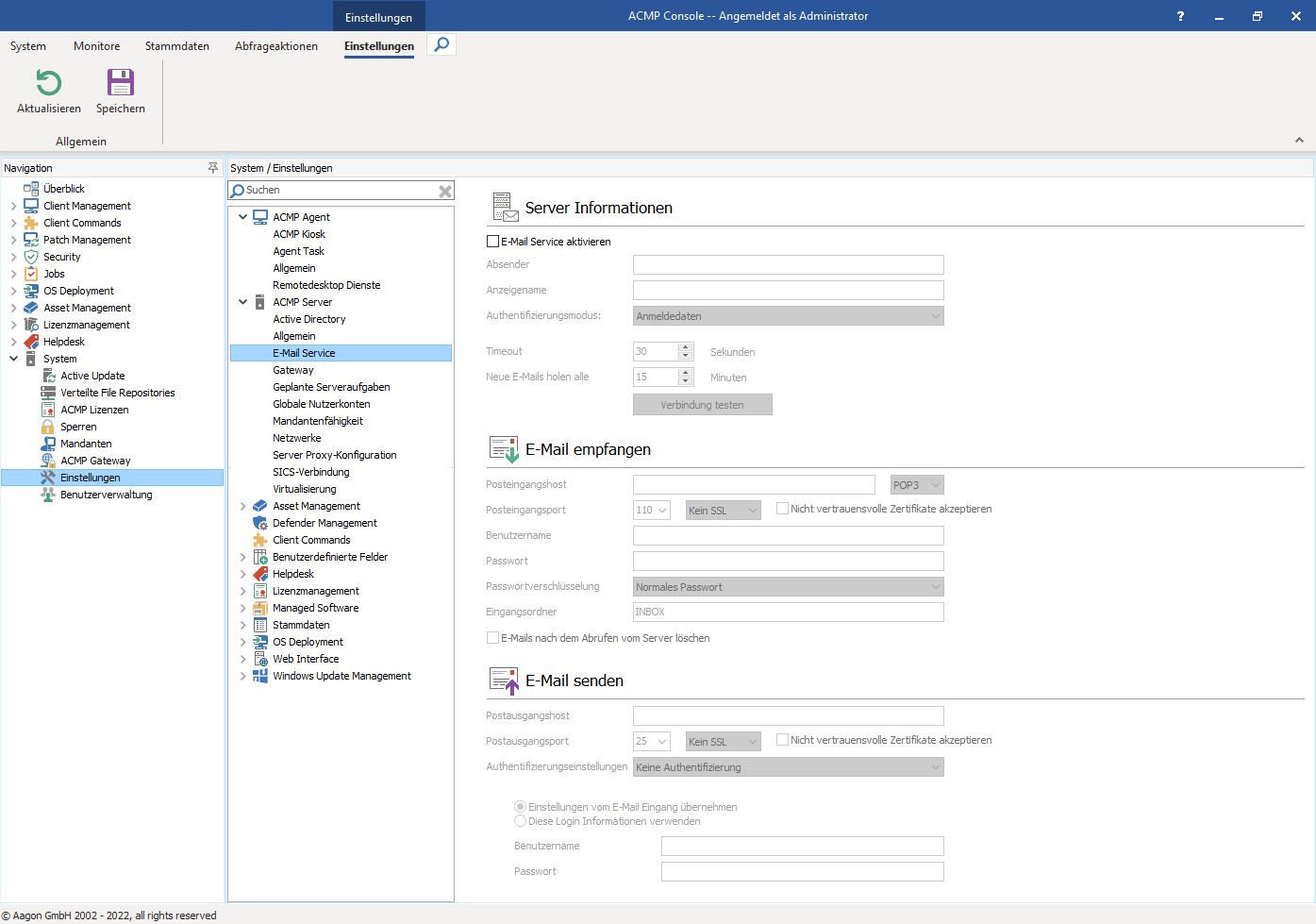Open the ribbon search magnifier icon

pos(441,44)
